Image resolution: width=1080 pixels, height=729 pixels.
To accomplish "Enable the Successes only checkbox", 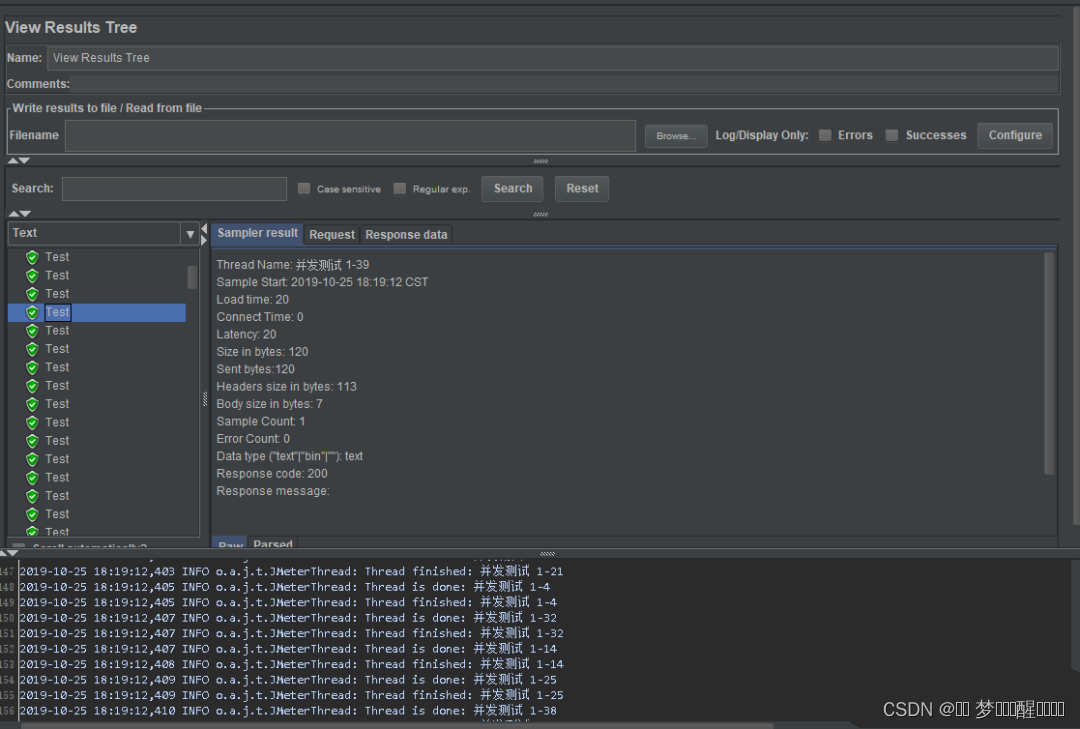I will [891, 135].
